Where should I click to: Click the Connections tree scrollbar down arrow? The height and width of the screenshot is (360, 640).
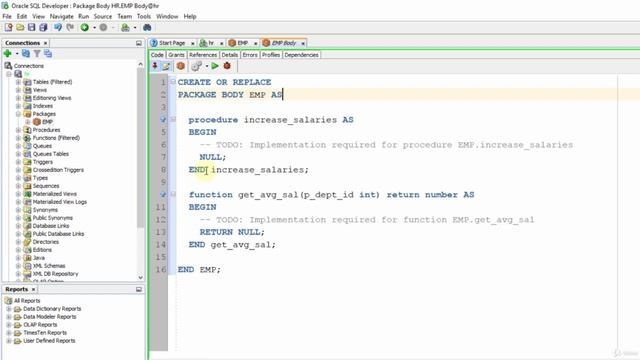[x=140, y=278]
